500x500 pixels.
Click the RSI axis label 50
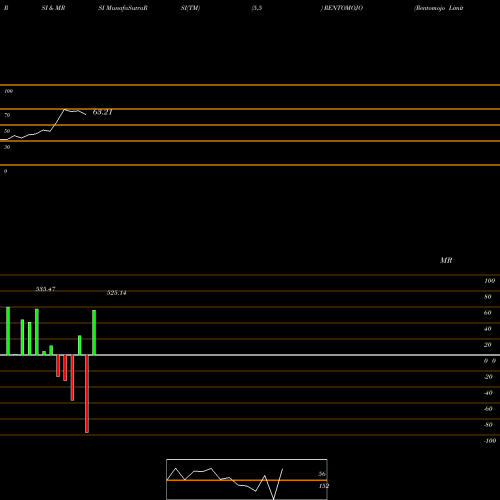[7, 131]
